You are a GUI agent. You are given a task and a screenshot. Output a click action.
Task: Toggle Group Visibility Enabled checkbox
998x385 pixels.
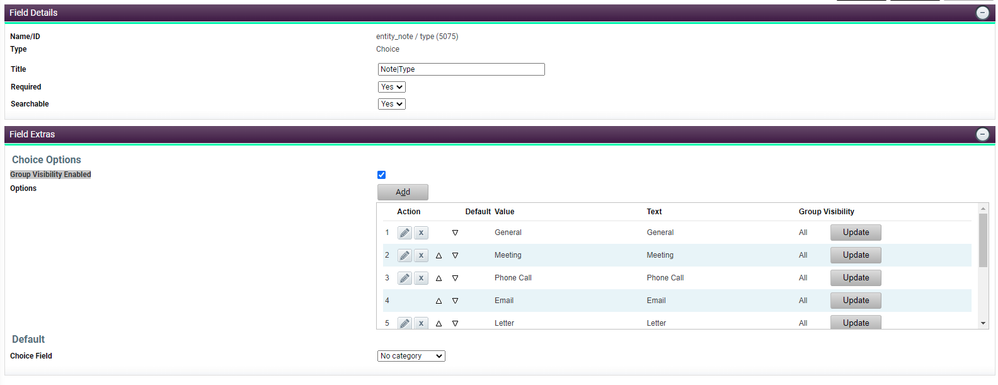pos(382,175)
